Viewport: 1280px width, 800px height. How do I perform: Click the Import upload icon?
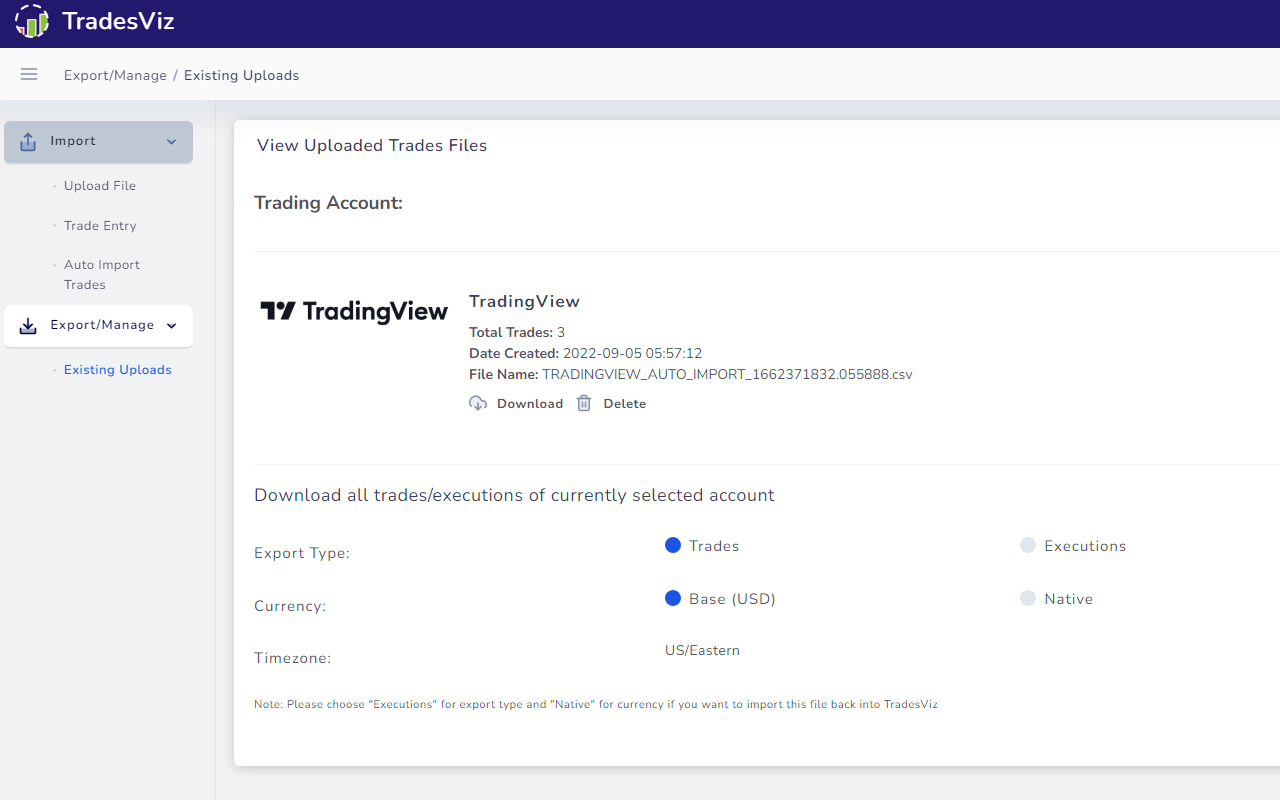pyautogui.click(x=28, y=141)
